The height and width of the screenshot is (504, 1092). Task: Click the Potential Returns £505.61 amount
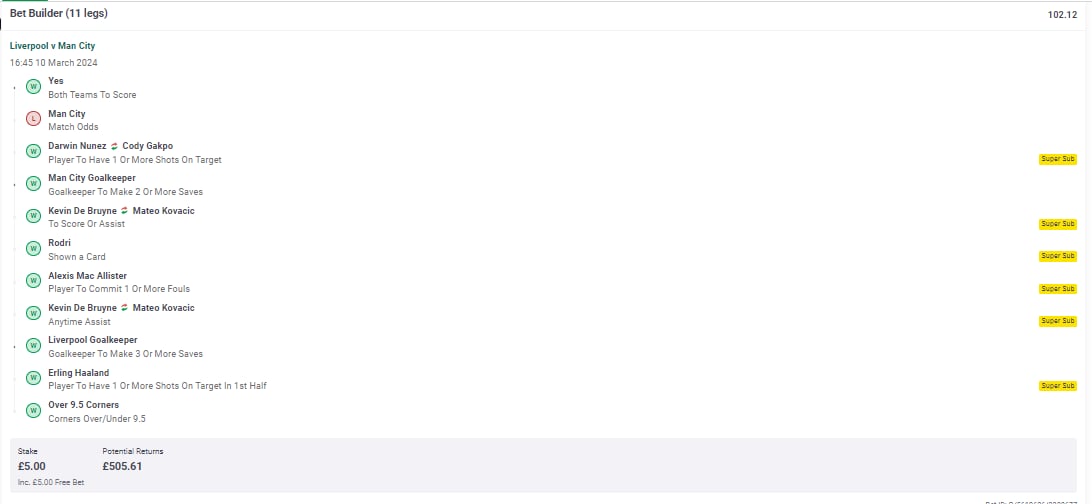[122, 466]
